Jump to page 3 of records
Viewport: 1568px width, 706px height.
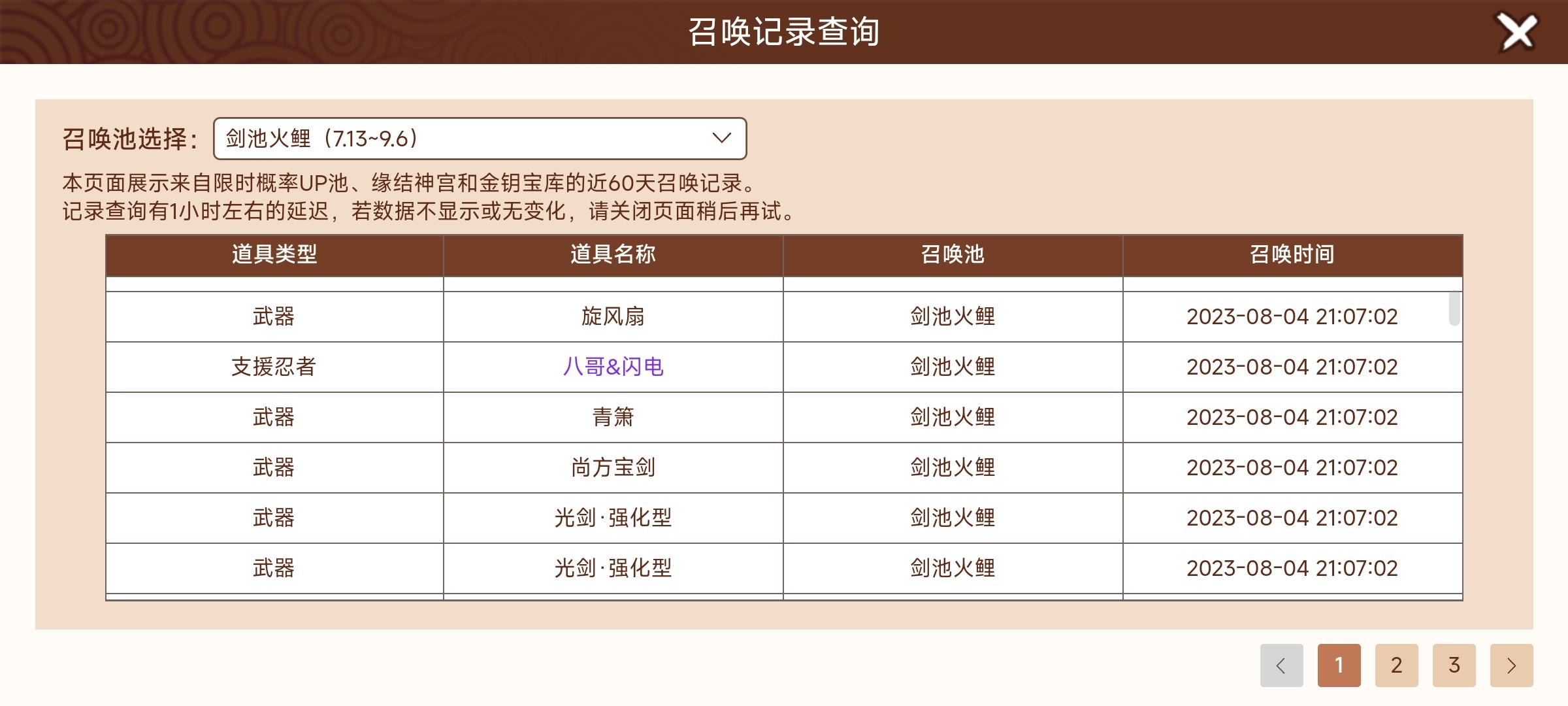pyautogui.click(x=1454, y=665)
